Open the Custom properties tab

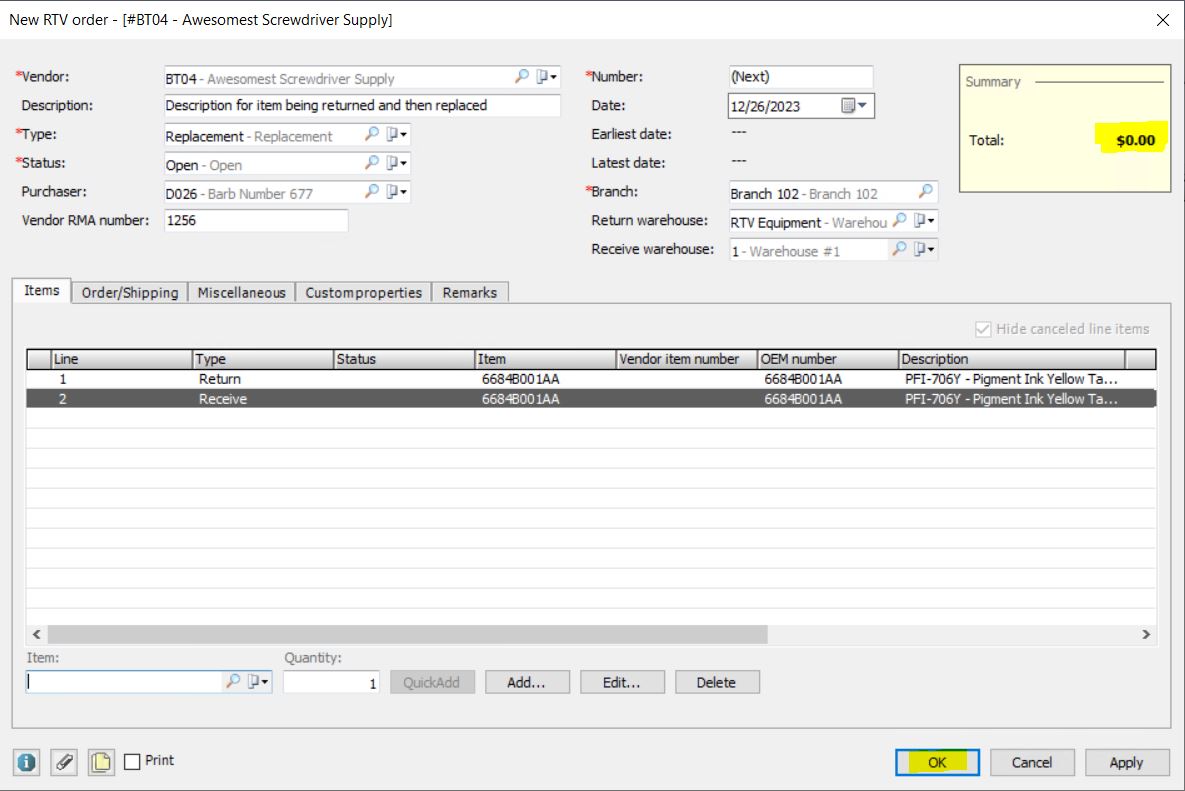(364, 292)
